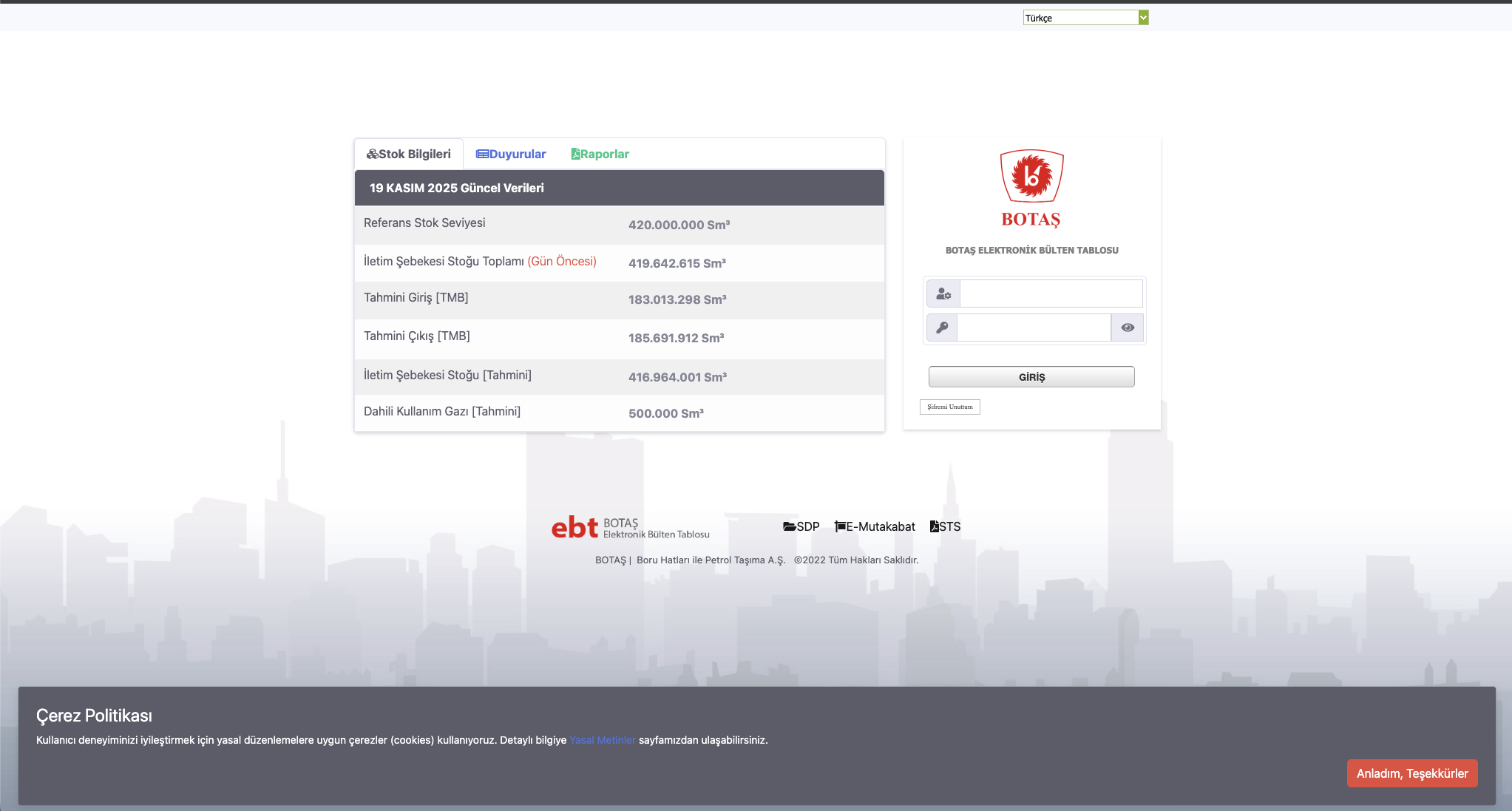Click the key icon beside password field

point(942,328)
